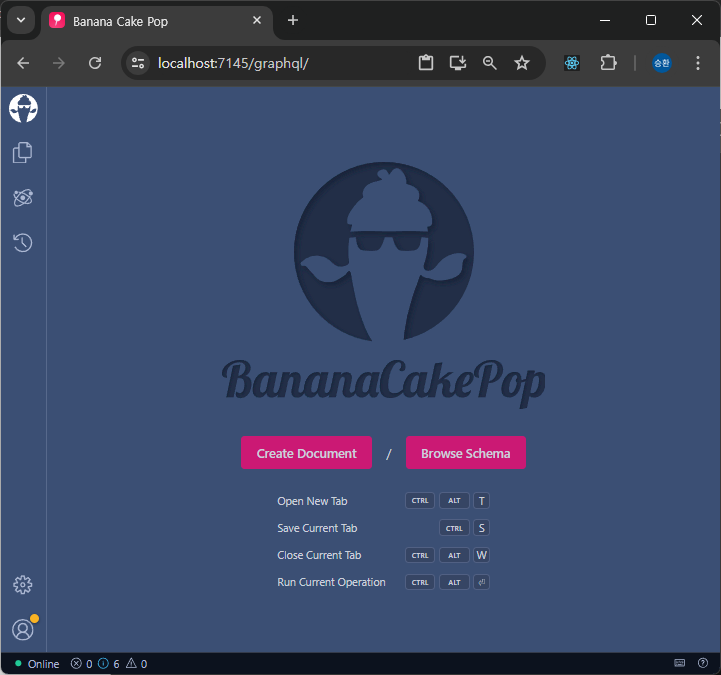
Task: Close the Banana Cake Pop tab
Action: 257,20
